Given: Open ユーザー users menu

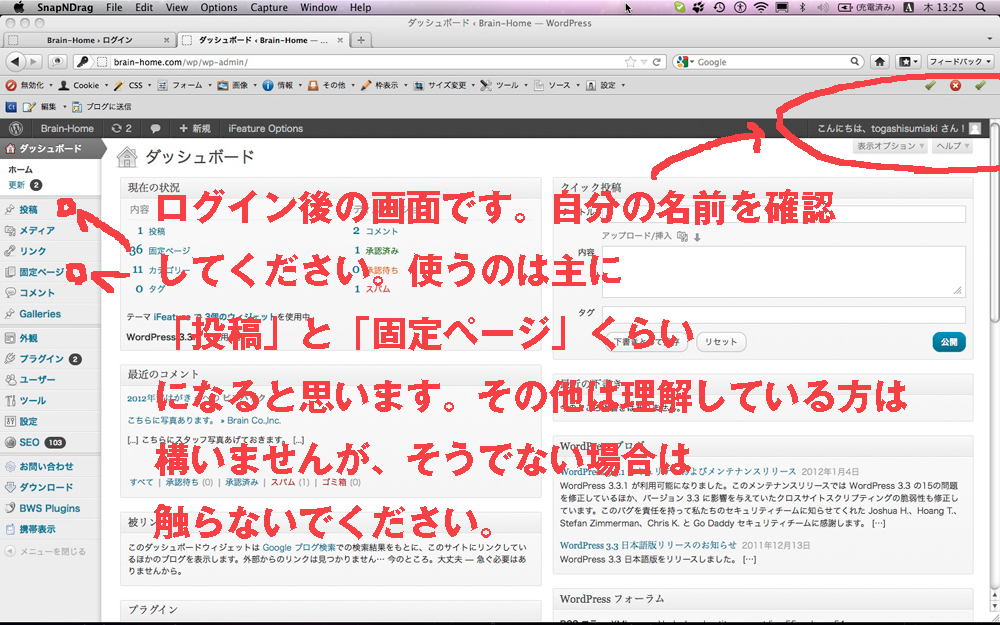Looking at the screenshot, I should pyautogui.click(x=37, y=379).
